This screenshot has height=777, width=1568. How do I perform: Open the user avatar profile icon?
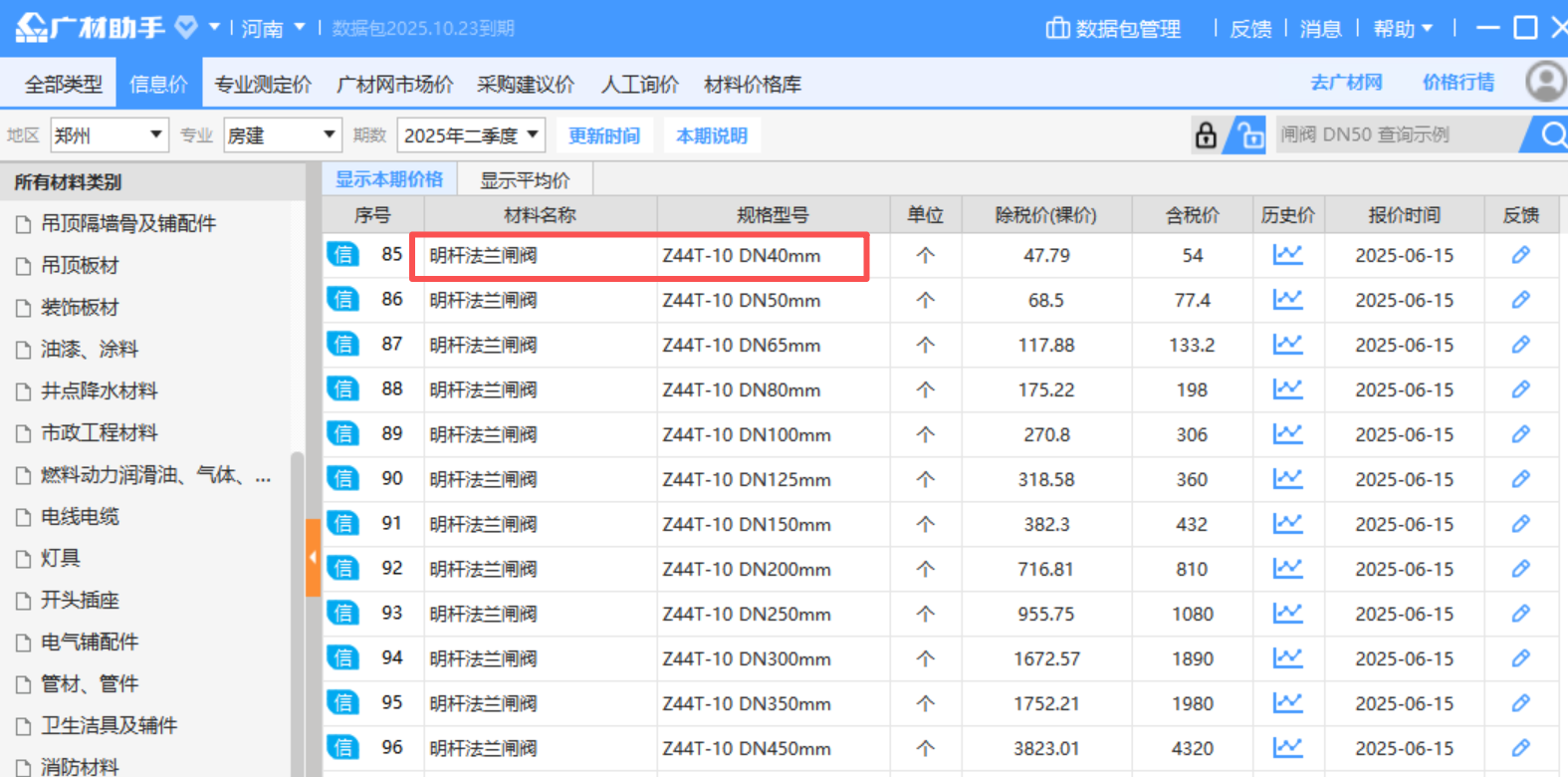click(1546, 82)
